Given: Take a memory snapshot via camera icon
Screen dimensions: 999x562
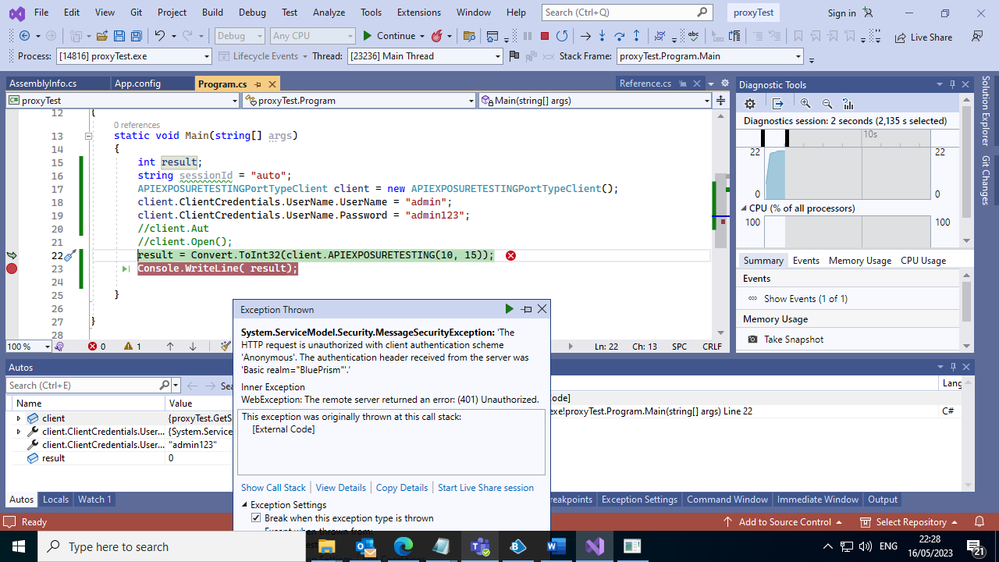Looking at the screenshot, I should tap(753, 339).
